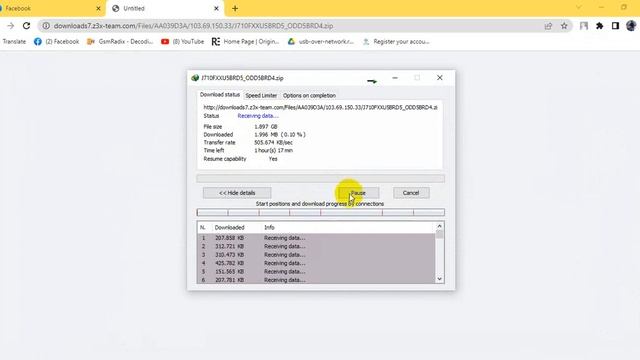The height and width of the screenshot is (360, 640).
Task: Share this page icon in address bar
Action: pyautogui.click(x=548, y=26)
